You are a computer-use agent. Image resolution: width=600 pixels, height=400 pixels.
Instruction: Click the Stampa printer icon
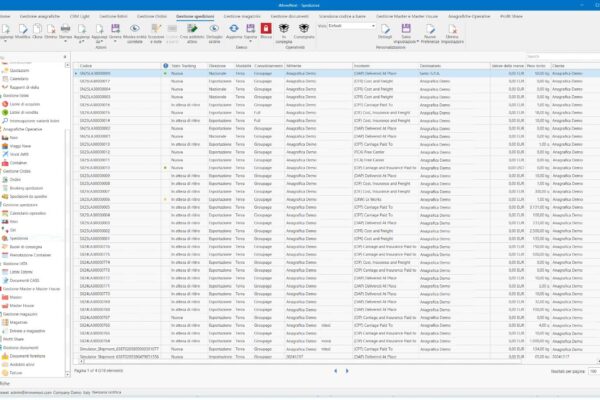coord(65,29)
